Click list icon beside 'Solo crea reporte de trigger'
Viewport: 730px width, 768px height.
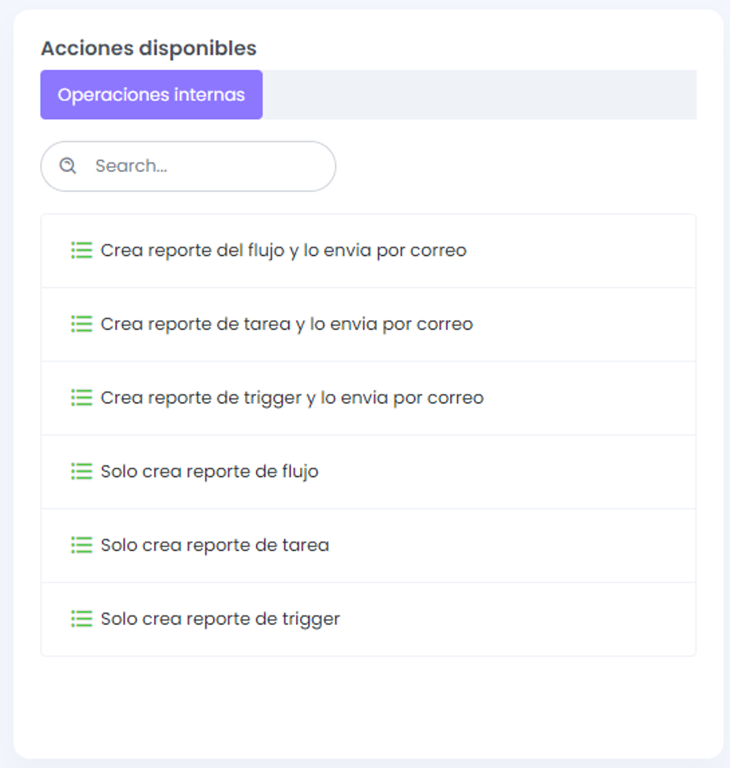[x=81, y=619]
